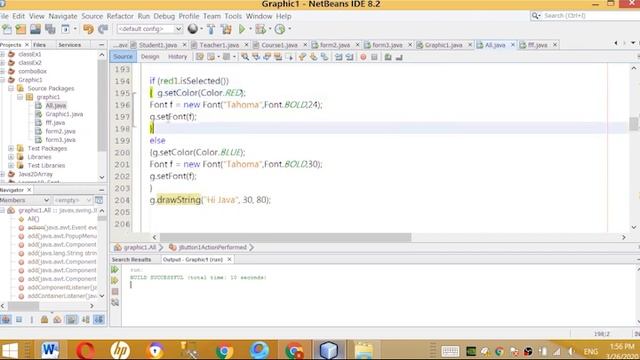Screen dimensions: 640x360
Task: Run the project with the green play icon
Action: coord(242,29)
